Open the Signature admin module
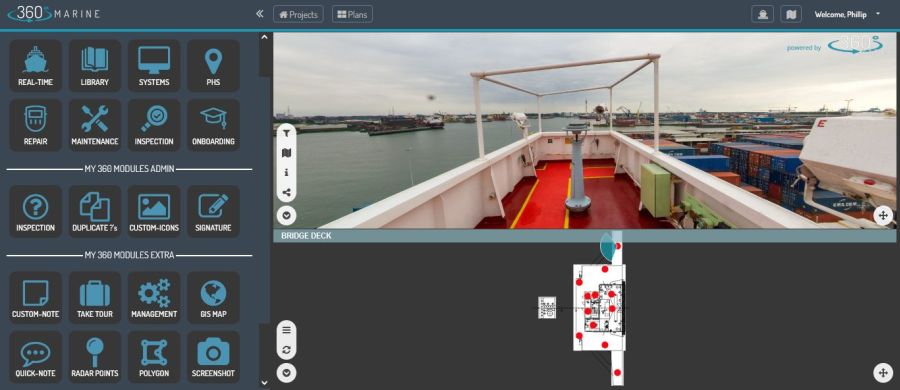Viewport: 900px width, 390px height. point(213,211)
